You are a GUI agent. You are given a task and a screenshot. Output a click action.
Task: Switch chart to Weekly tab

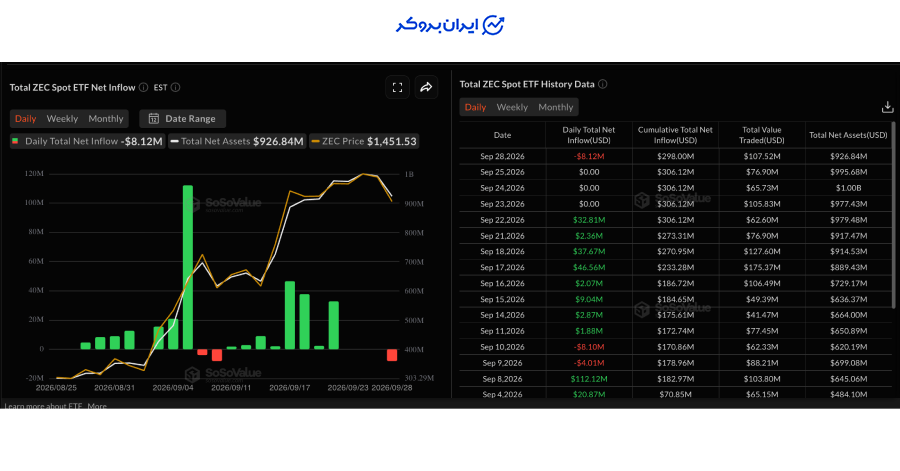62,119
